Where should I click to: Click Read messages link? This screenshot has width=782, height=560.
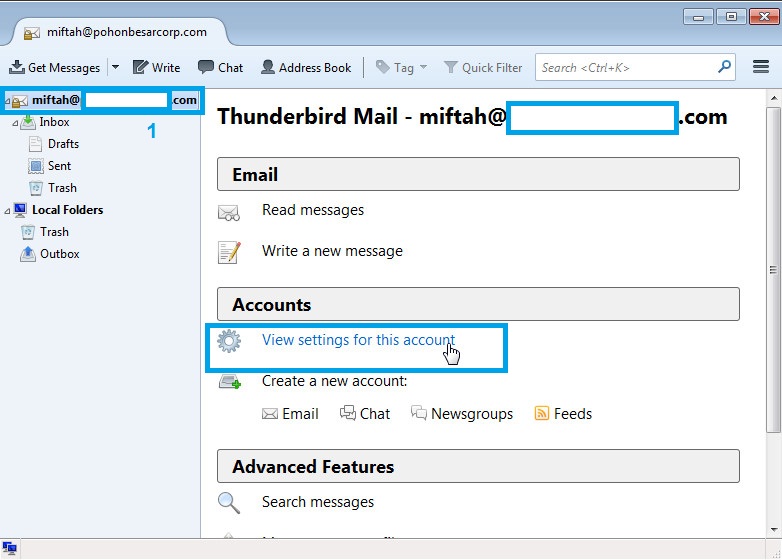coord(313,210)
